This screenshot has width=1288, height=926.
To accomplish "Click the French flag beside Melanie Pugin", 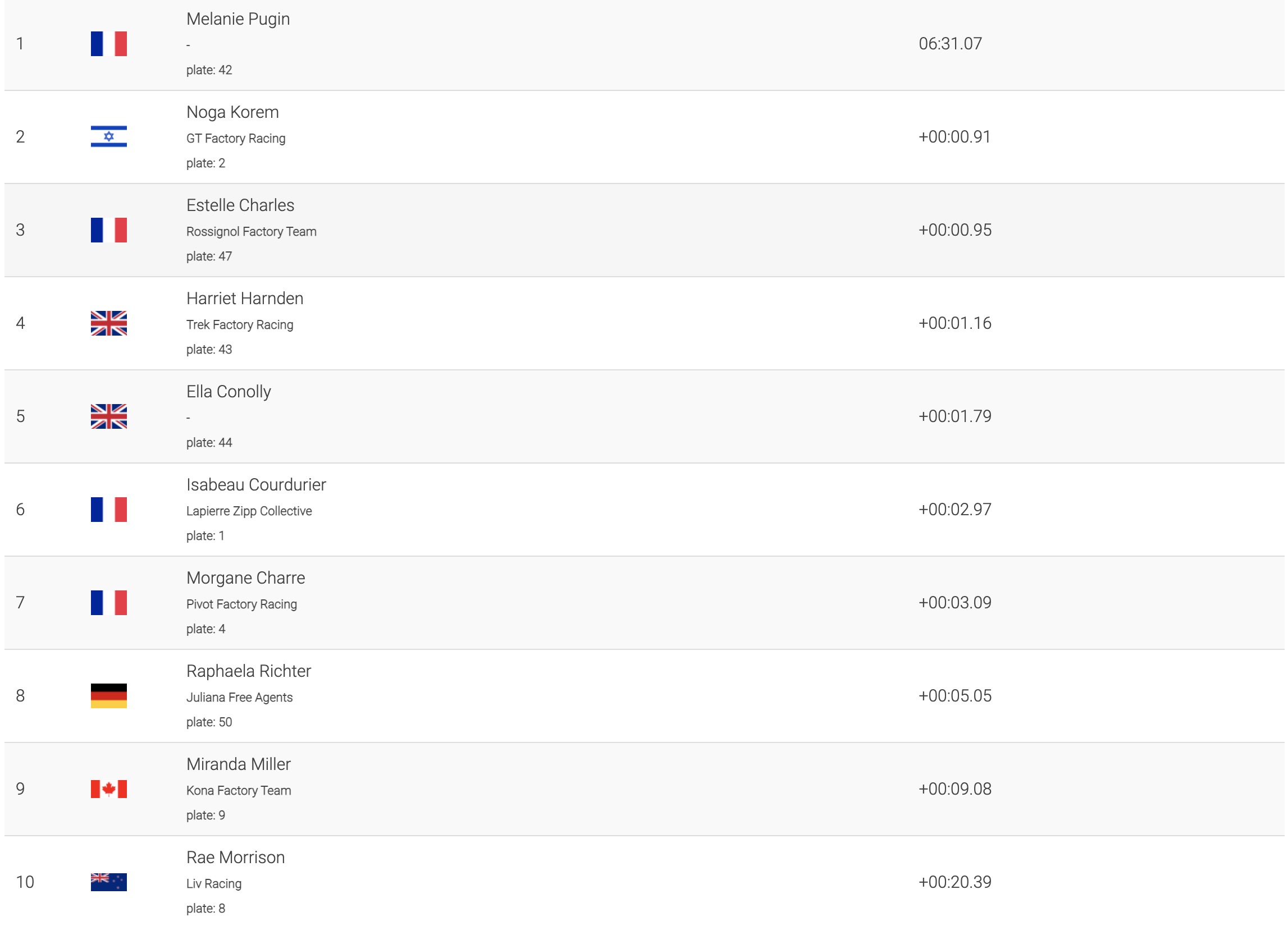I will pos(108,44).
